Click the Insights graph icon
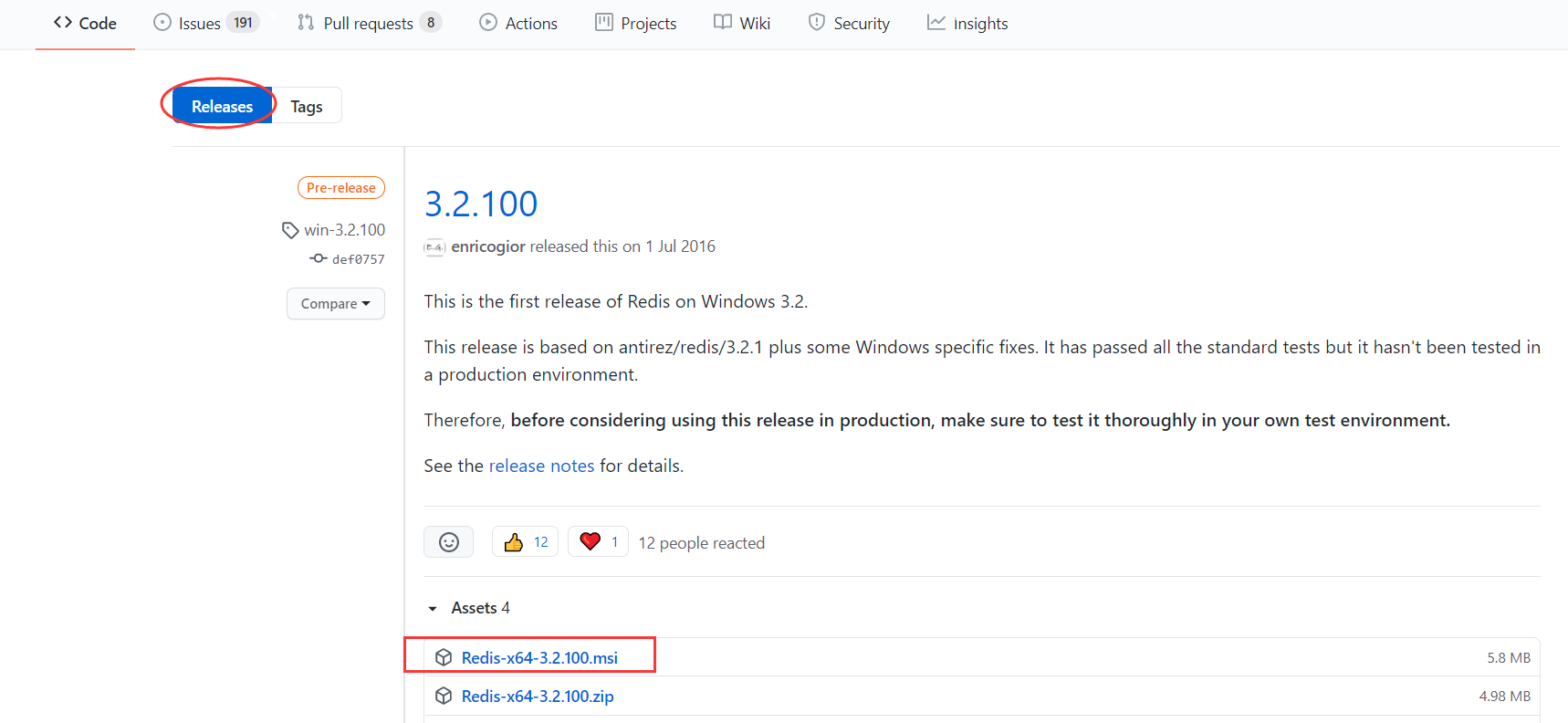This screenshot has height=723, width=1568. tap(936, 22)
